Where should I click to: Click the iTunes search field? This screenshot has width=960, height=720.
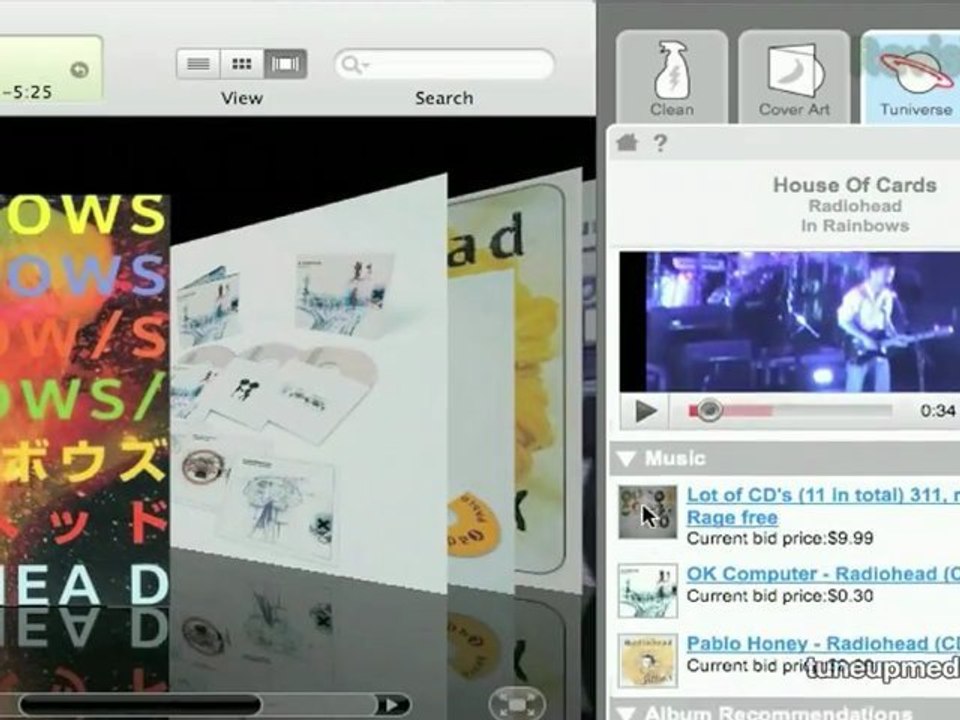pyautogui.click(x=444, y=64)
